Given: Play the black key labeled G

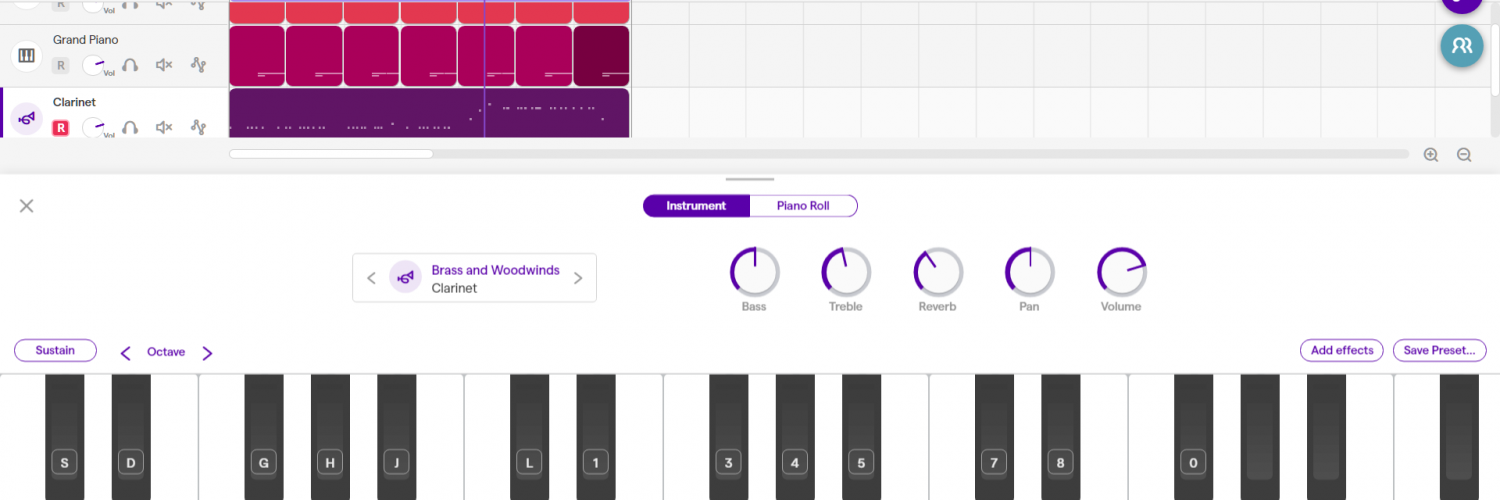Looking at the screenshot, I should [x=264, y=437].
